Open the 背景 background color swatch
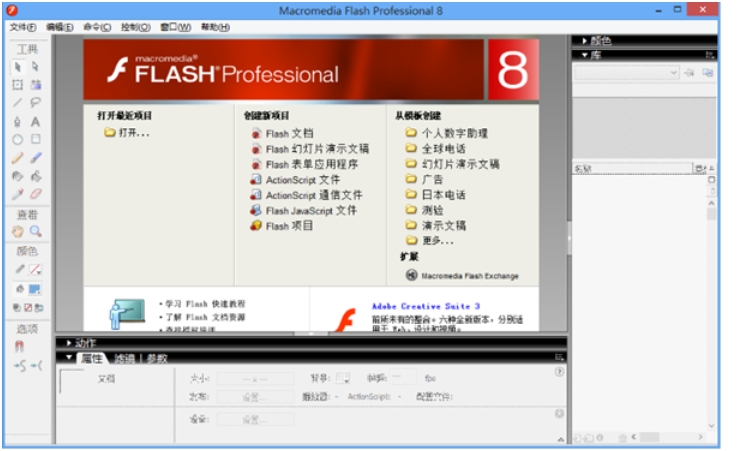The height and width of the screenshot is (451, 745). pos(343,378)
